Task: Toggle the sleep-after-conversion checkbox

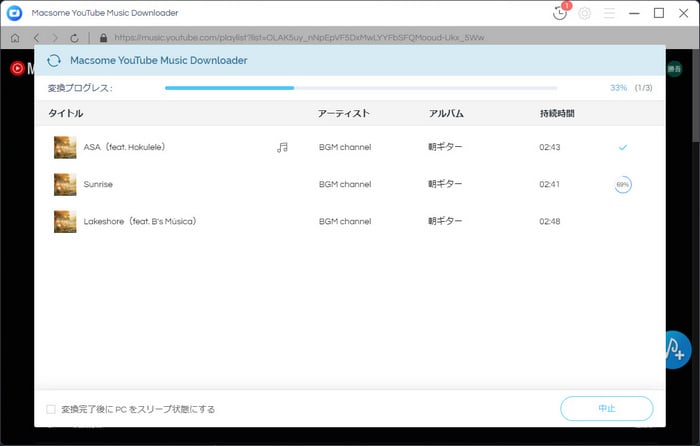Action: click(x=51, y=409)
